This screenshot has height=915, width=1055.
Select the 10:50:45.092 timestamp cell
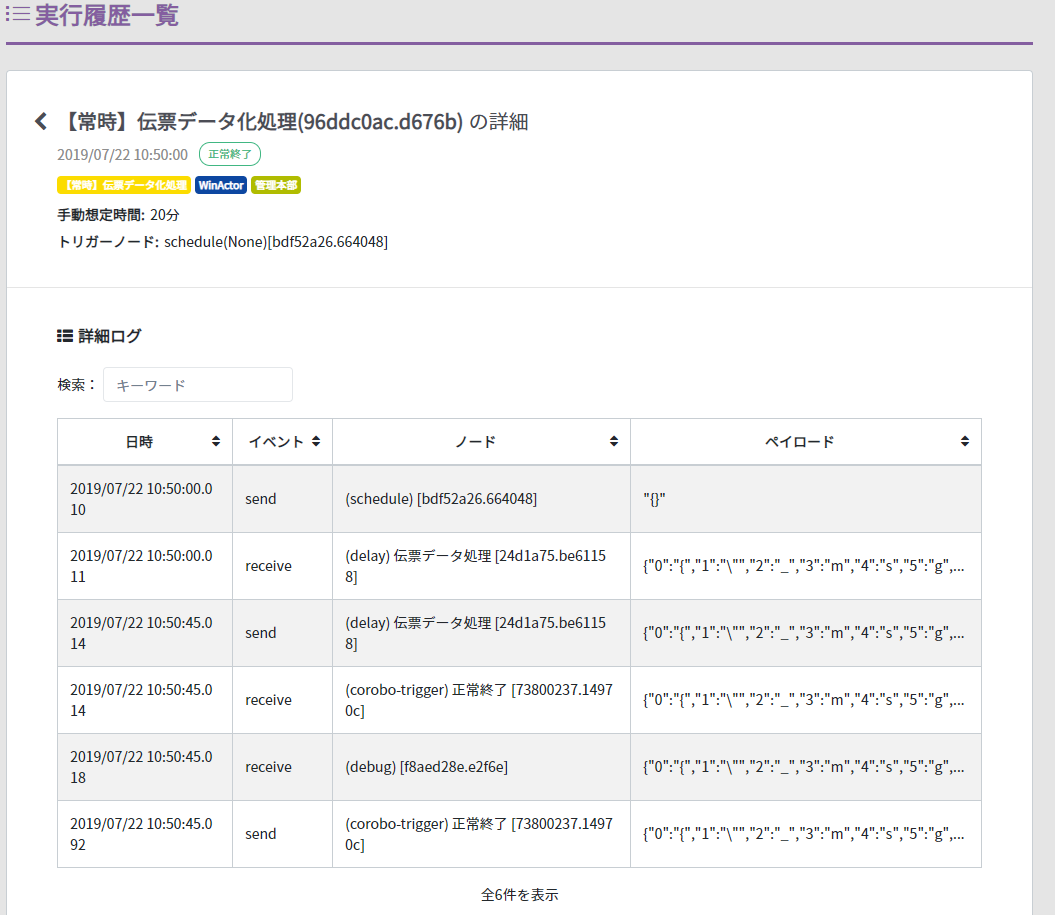pyautogui.click(x=145, y=834)
